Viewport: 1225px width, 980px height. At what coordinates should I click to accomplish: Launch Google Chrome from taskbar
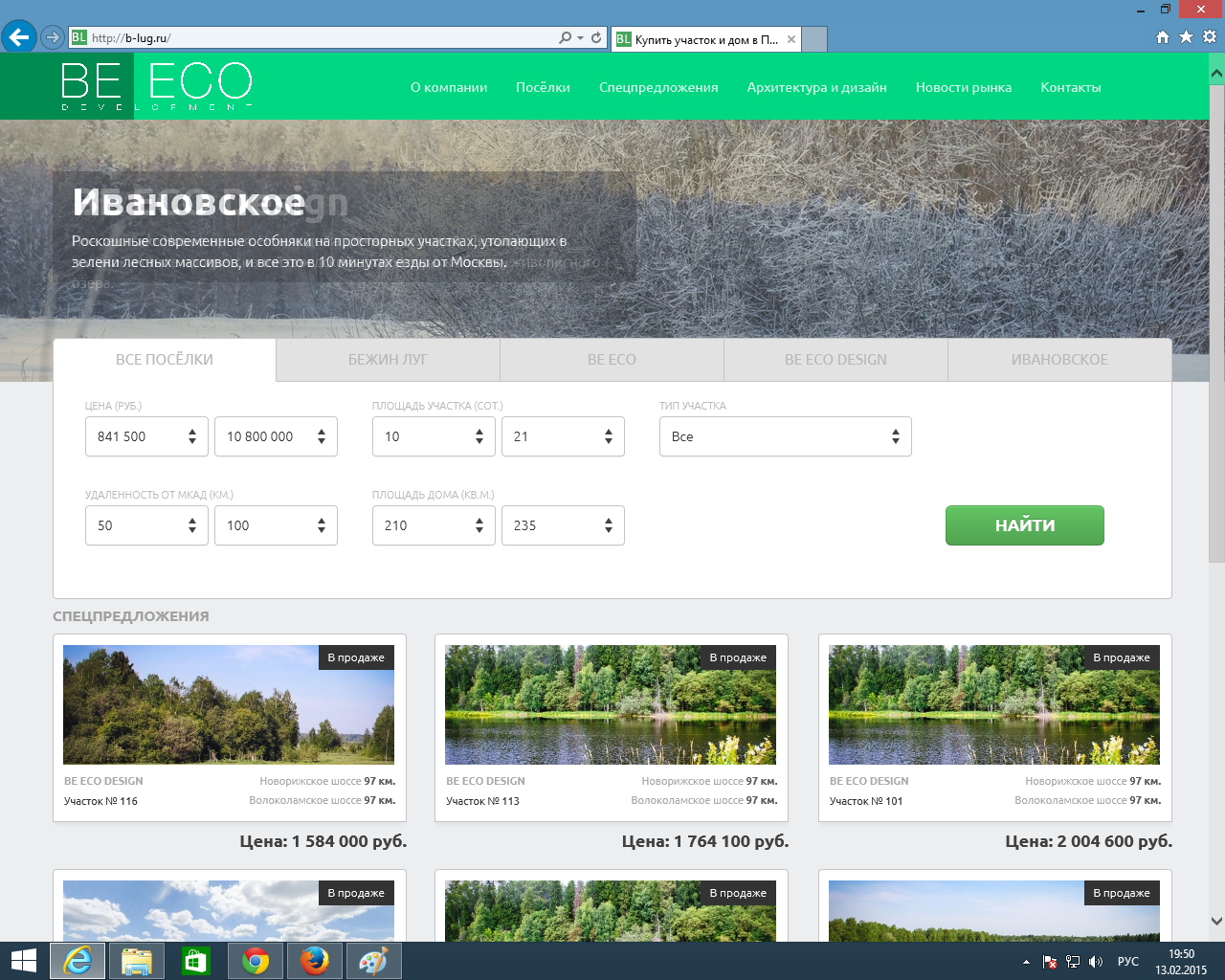click(x=255, y=961)
